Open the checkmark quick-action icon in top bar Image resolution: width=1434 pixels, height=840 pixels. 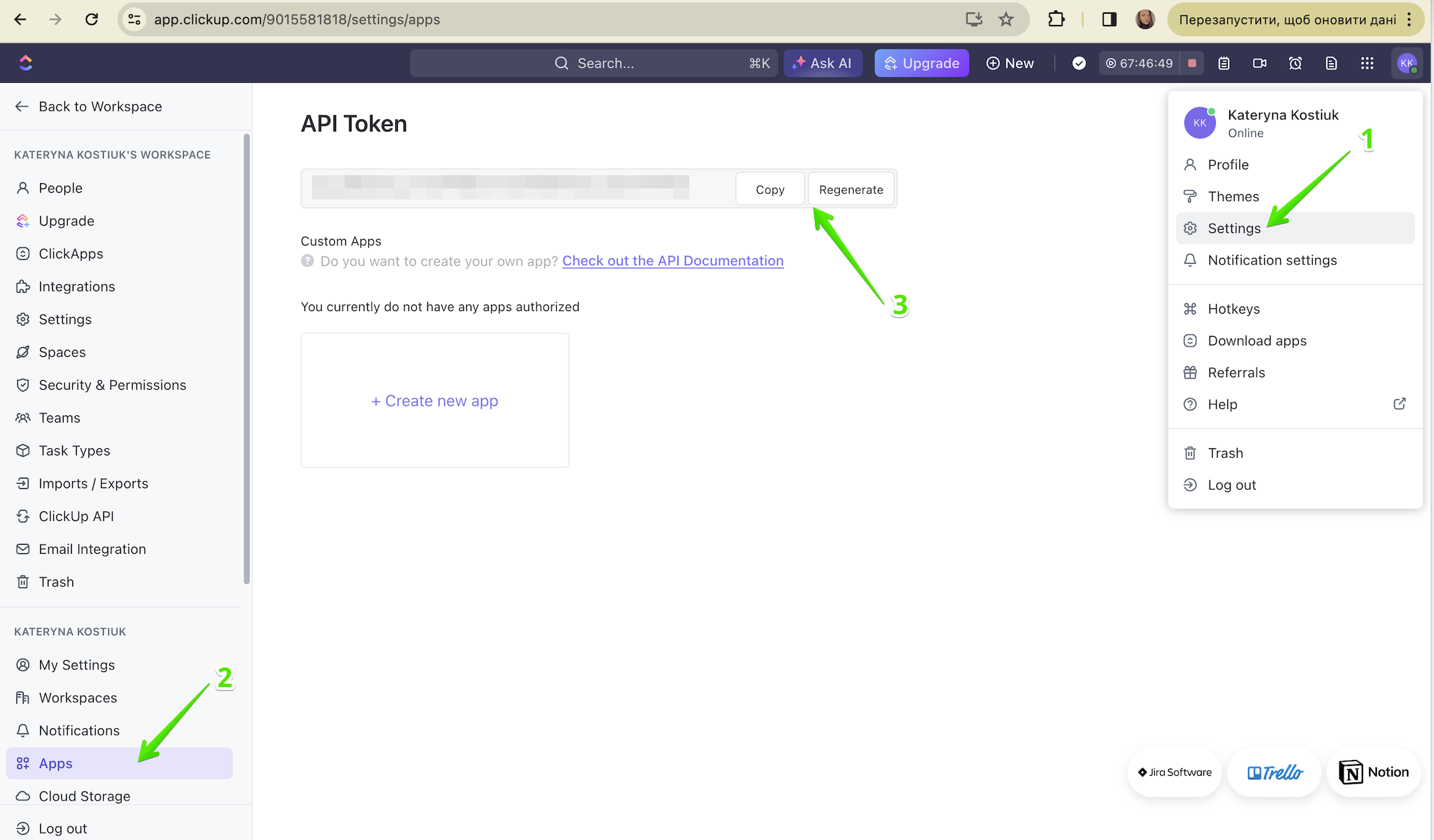point(1079,63)
